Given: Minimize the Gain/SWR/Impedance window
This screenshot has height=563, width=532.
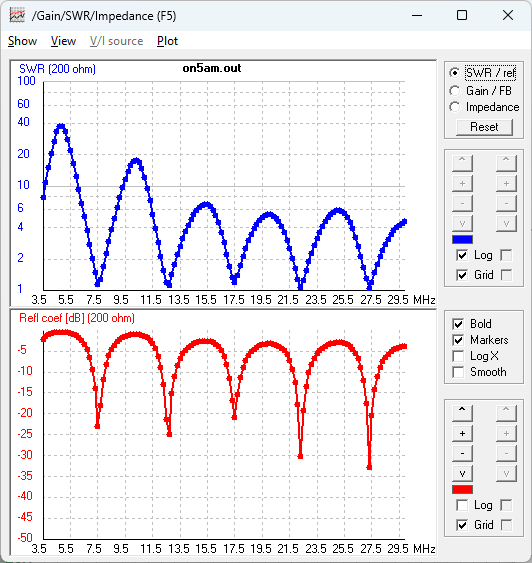Looking at the screenshot, I should (417, 15).
